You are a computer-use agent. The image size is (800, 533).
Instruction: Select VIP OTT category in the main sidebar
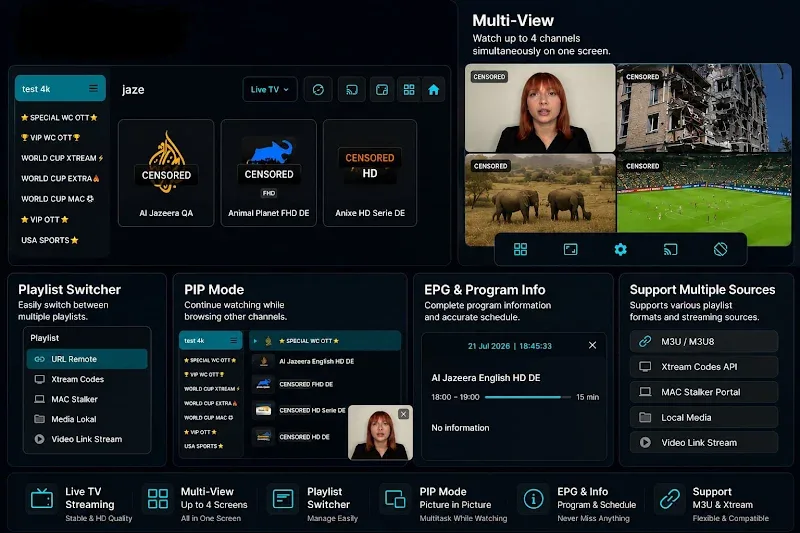click(x=44, y=219)
